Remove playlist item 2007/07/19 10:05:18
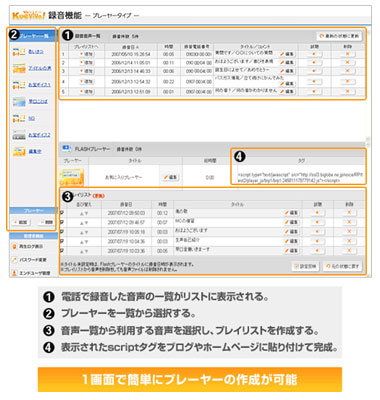The height and width of the screenshot is (400, 380). (349, 232)
